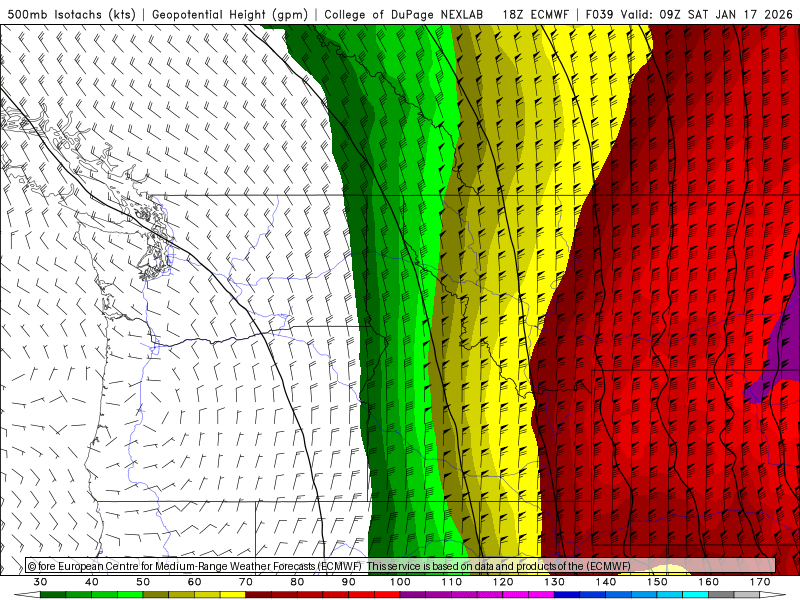Click the 'F039' forecast hour label
This screenshot has width=800, height=600.
[x=600, y=14]
